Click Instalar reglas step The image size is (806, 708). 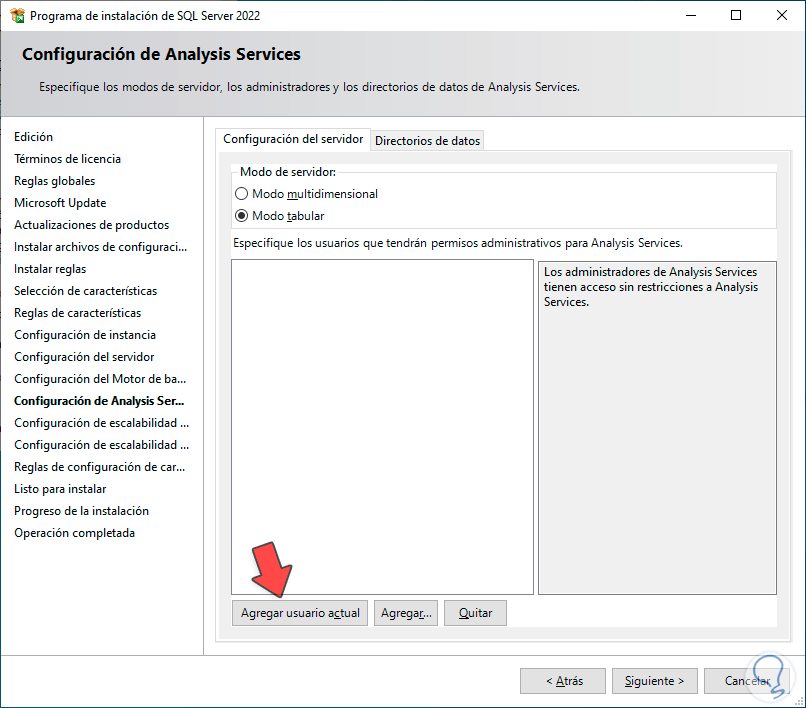click(x=50, y=269)
